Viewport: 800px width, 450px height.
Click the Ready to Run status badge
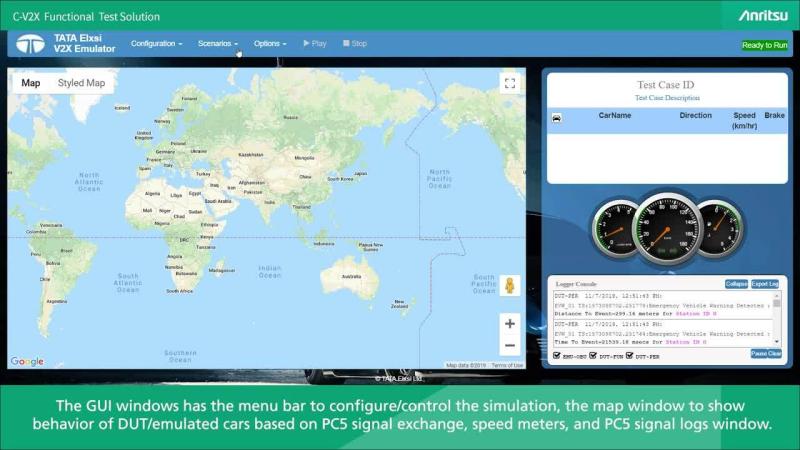[x=764, y=45]
